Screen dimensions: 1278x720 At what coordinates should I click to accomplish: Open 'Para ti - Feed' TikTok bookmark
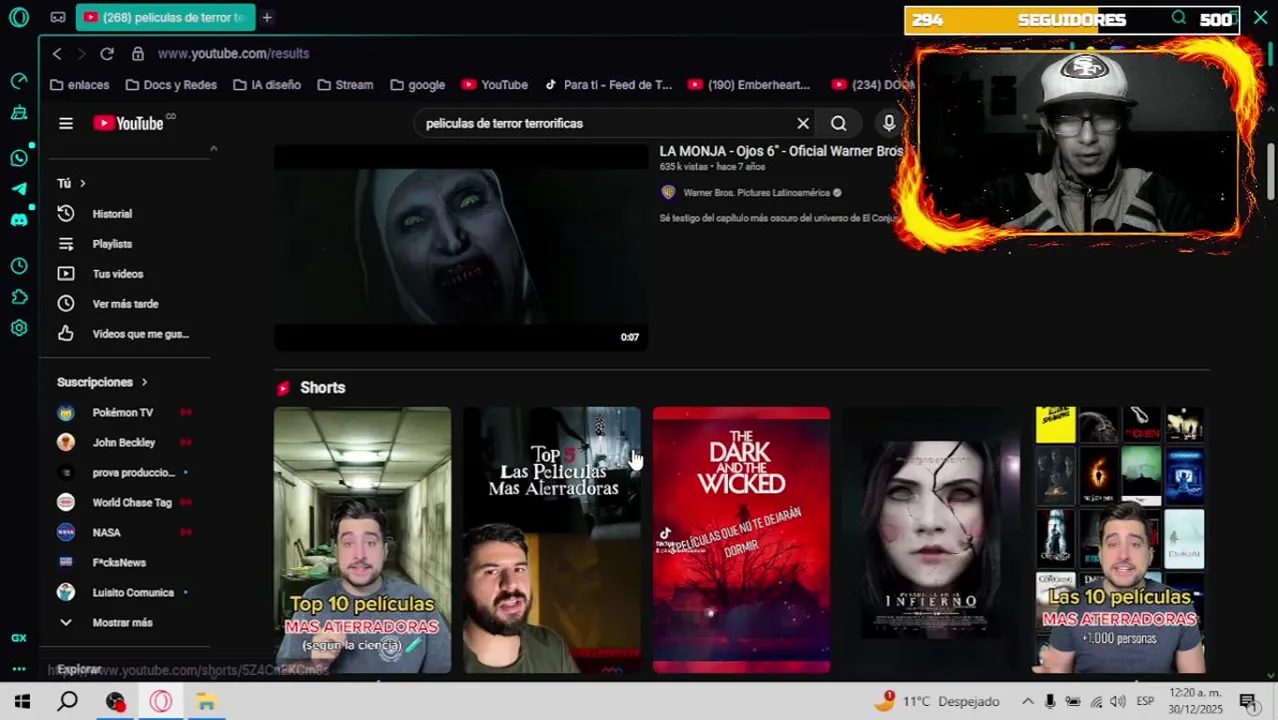click(x=608, y=85)
